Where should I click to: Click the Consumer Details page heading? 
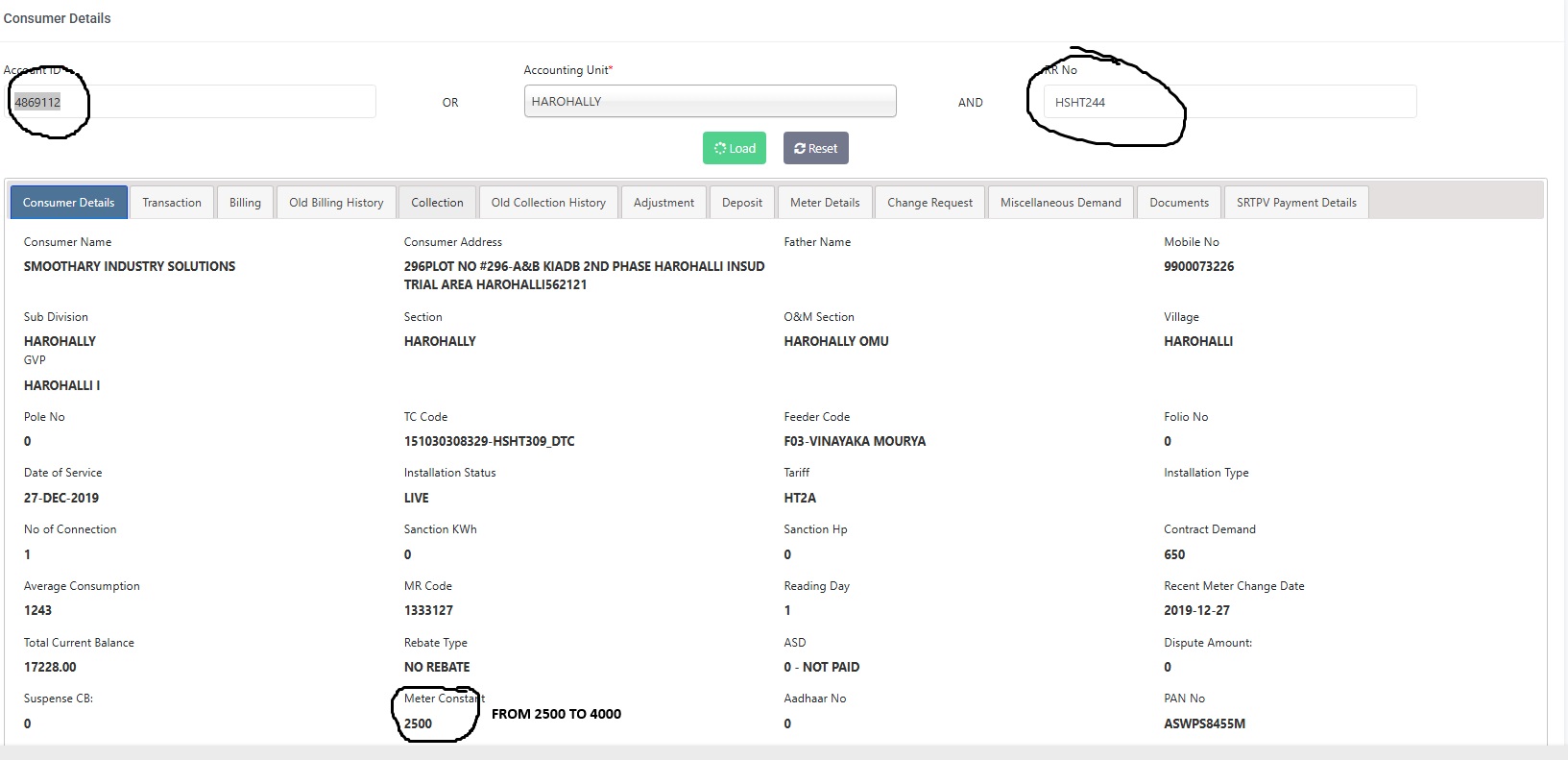point(58,18)
